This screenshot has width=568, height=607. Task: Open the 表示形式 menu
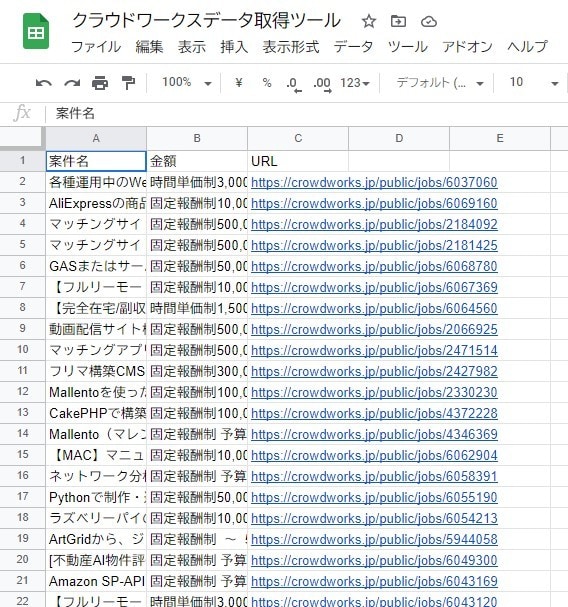pyautogui.click(x=291, y=47)
